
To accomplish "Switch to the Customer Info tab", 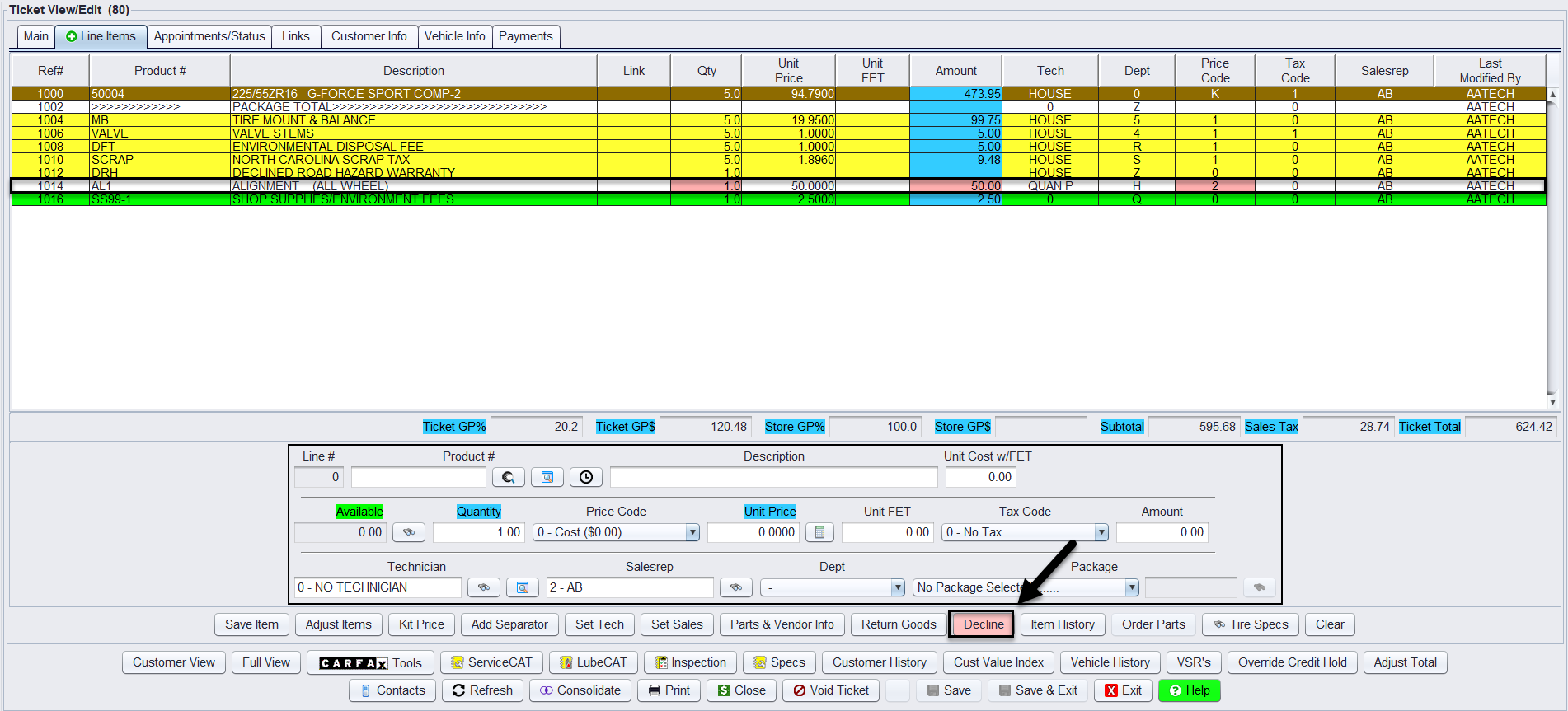I will (x=369, y=36).
